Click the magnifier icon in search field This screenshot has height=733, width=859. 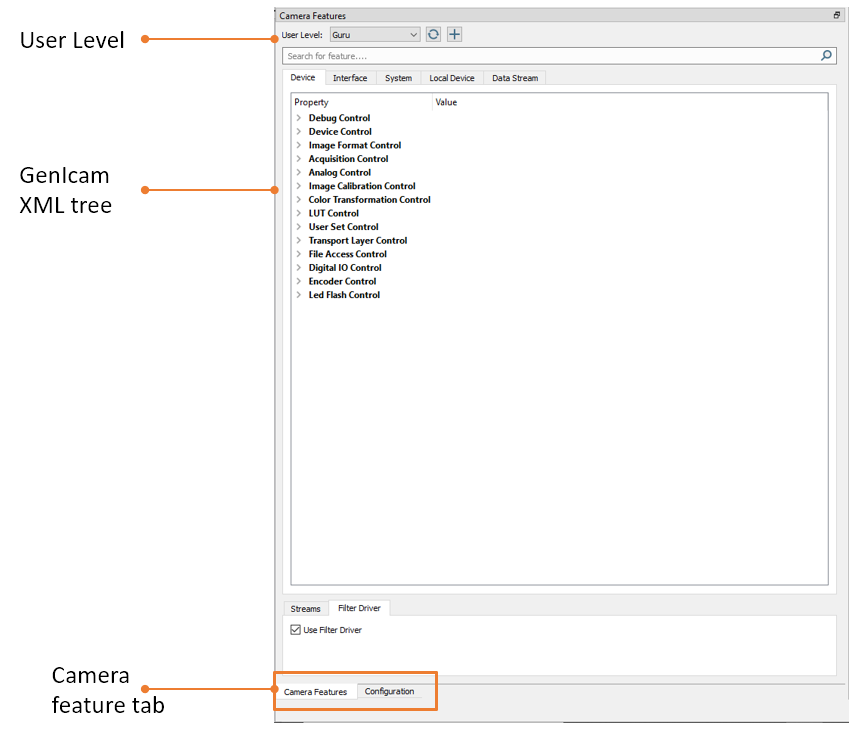(826, 55)
